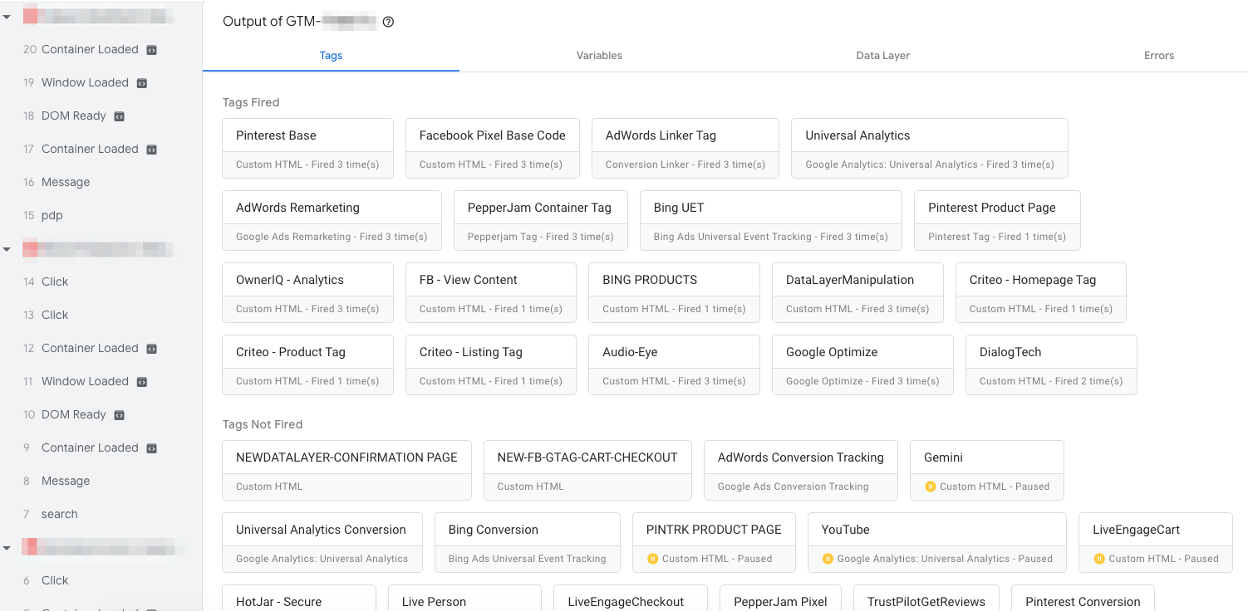This screenshot has height=612, width=1248.
Task: Open the Universal Analytics Conversion tag
Action: click(x=322, y=542)
